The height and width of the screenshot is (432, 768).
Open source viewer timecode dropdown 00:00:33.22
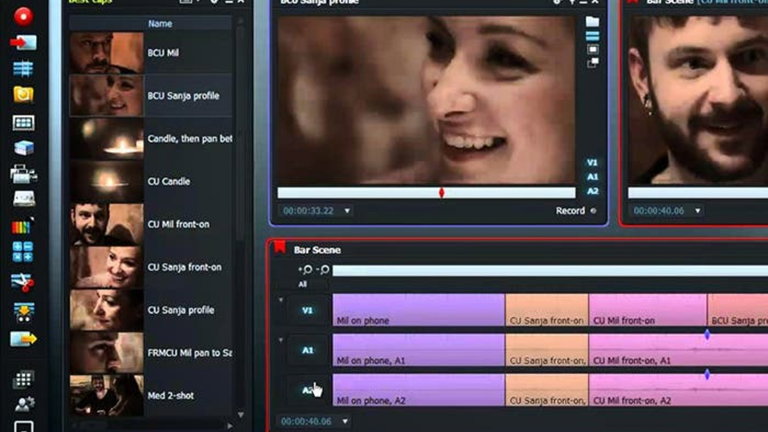[347, 211]
